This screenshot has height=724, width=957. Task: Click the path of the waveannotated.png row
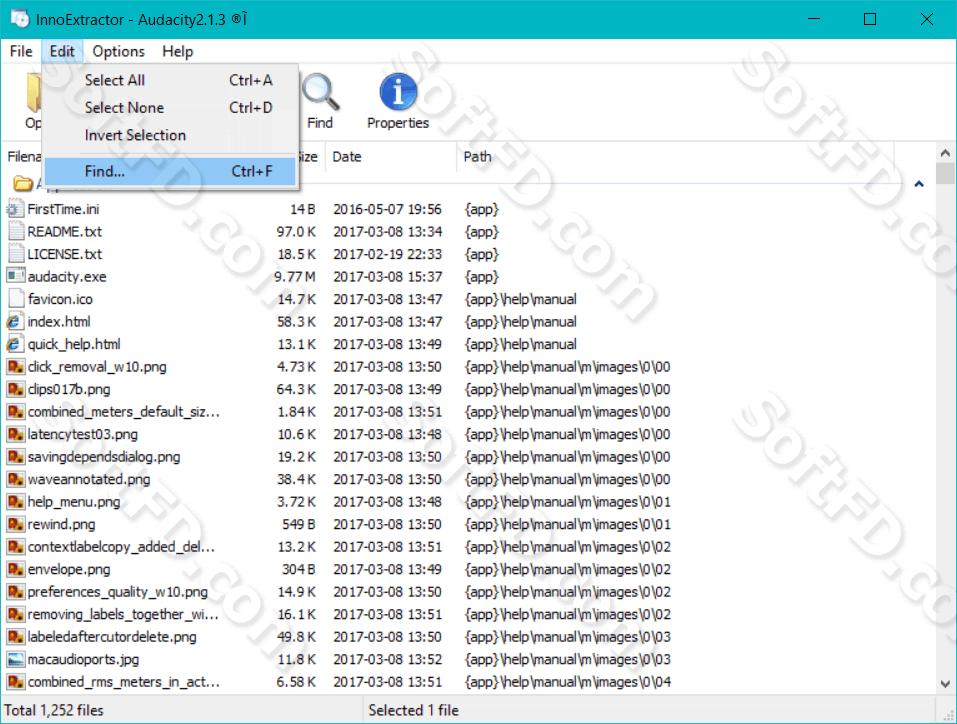click(x=568, y=479)
